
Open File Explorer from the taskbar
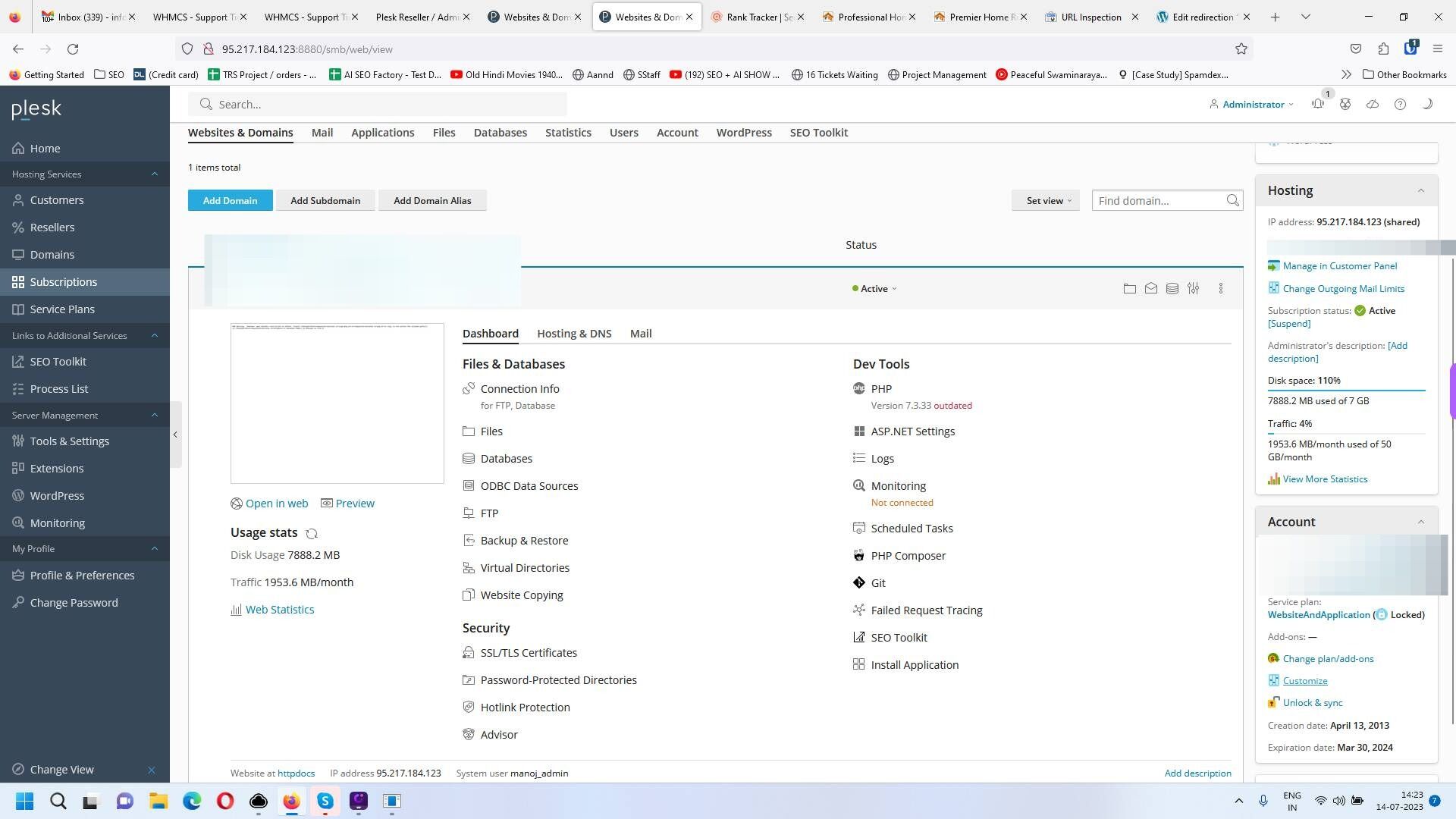tap(158, 801)
